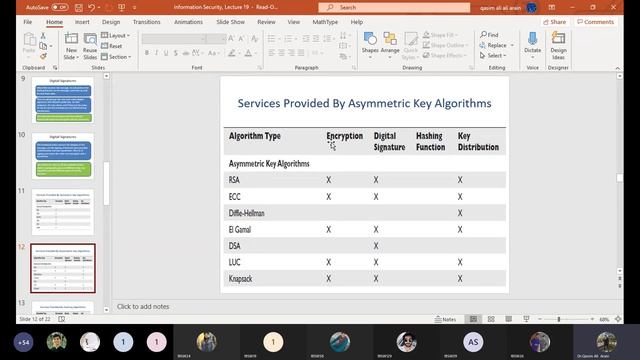Viewport: 640px width, 360px height.
Task: Open the Shapes gallery
Action: (370, 45)
